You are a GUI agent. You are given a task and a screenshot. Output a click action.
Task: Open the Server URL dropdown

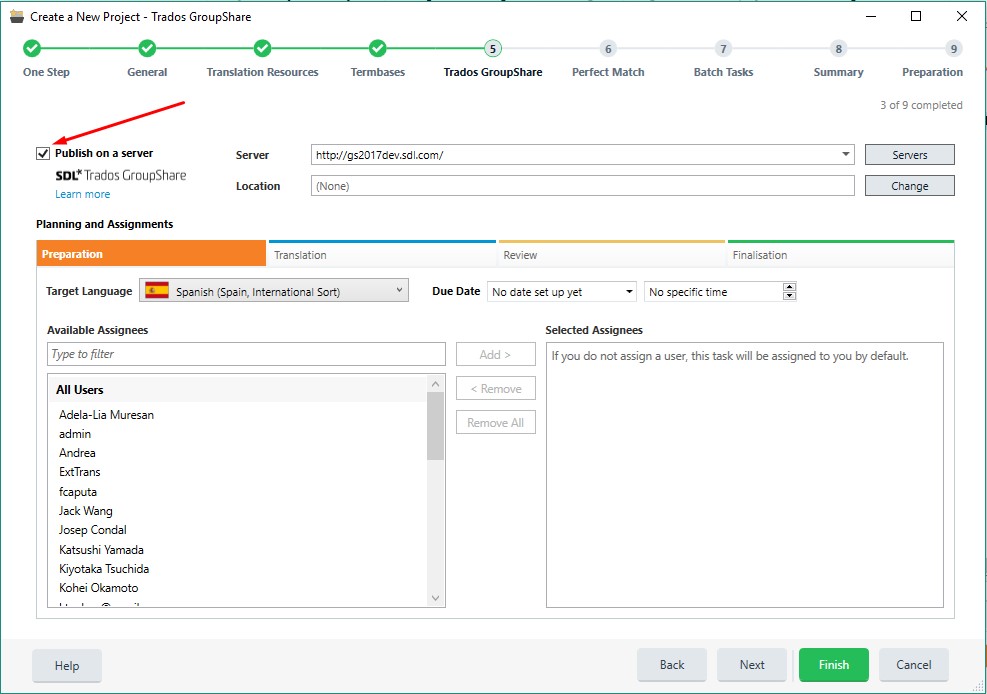pos(845,154)
